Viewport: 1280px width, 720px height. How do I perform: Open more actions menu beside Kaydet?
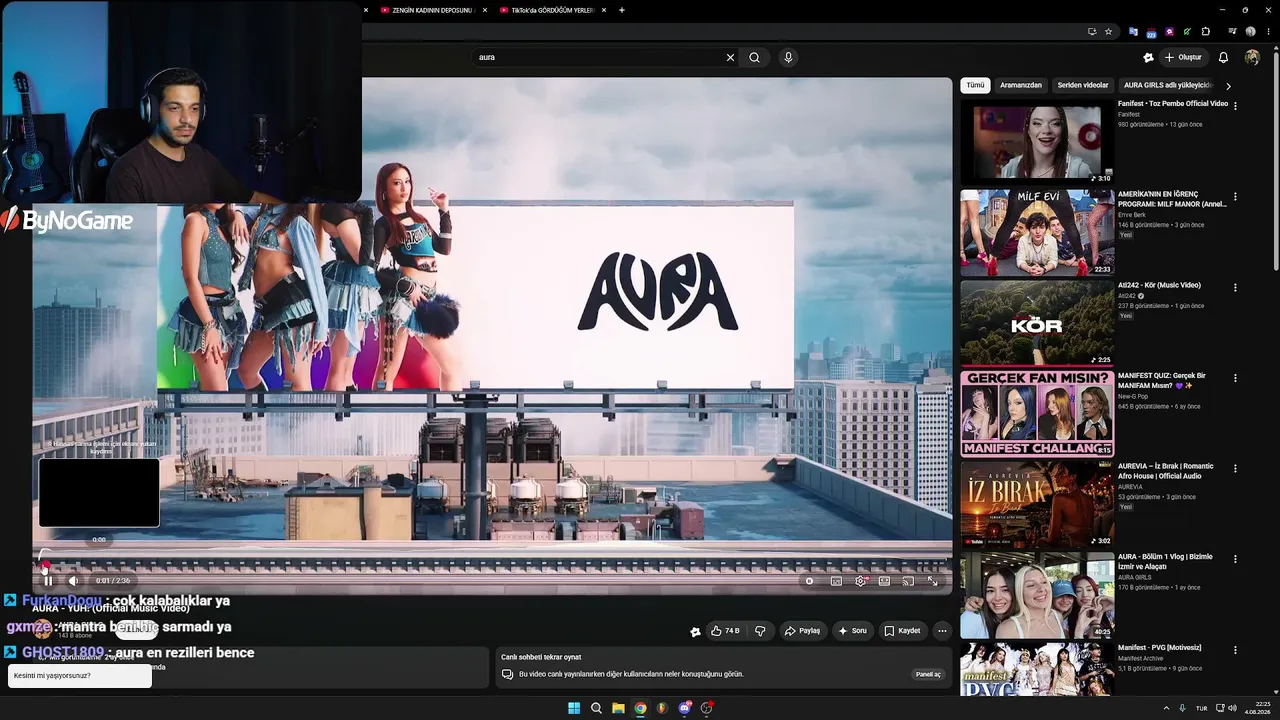pyautogui.click(x=942, y=631)
